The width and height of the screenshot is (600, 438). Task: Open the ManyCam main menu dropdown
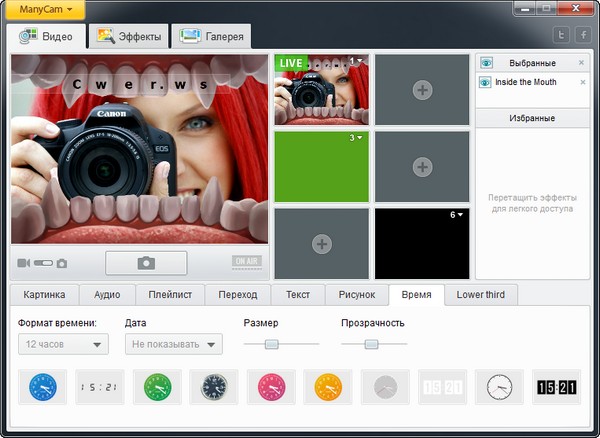[43, 9]
